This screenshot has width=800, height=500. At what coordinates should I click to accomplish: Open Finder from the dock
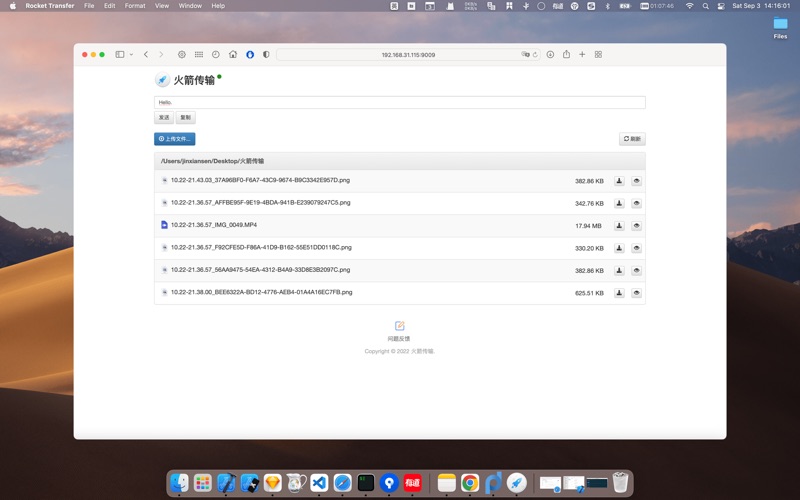point(179,482)
